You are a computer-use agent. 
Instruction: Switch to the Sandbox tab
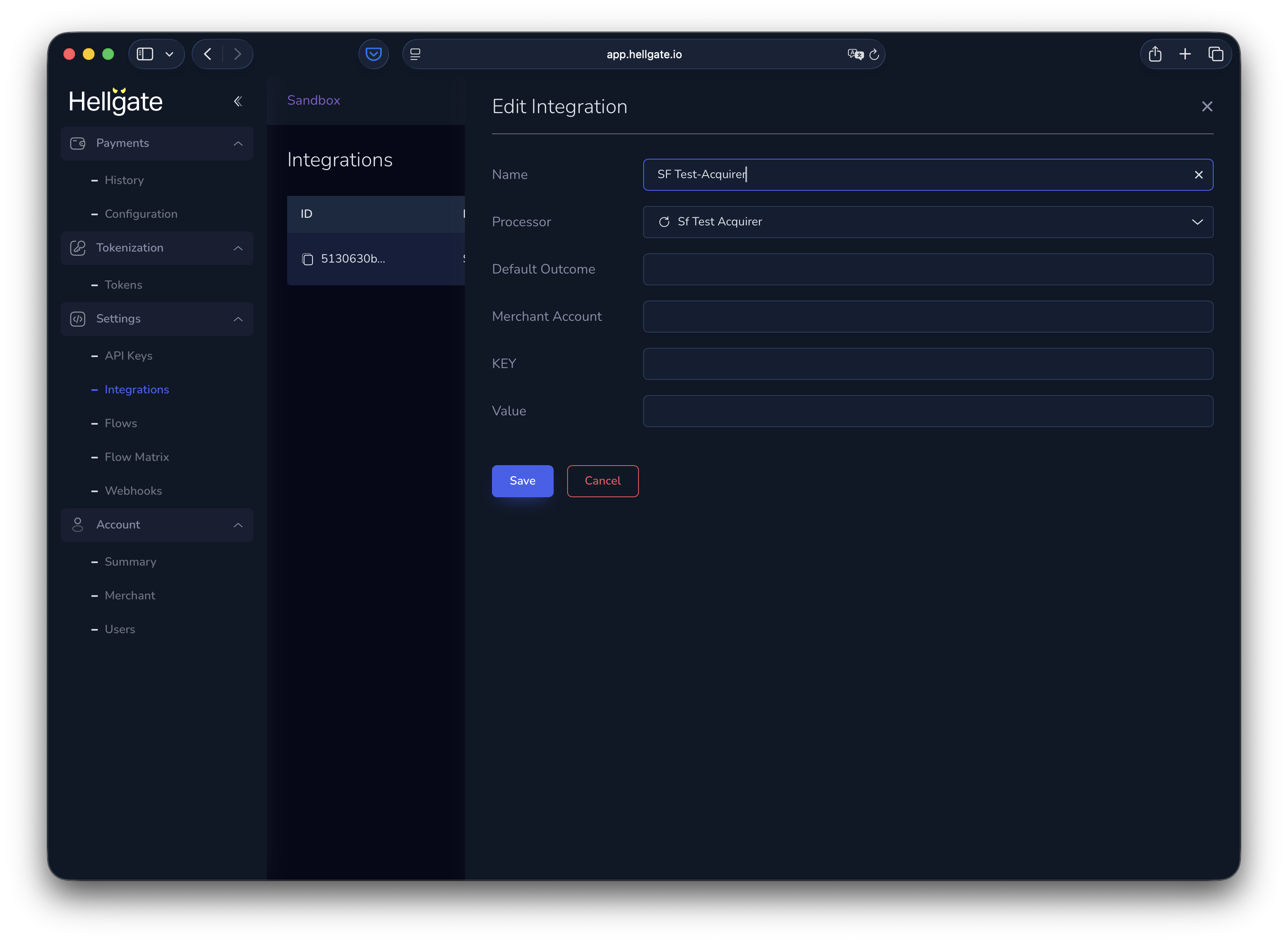pos(313,100)
